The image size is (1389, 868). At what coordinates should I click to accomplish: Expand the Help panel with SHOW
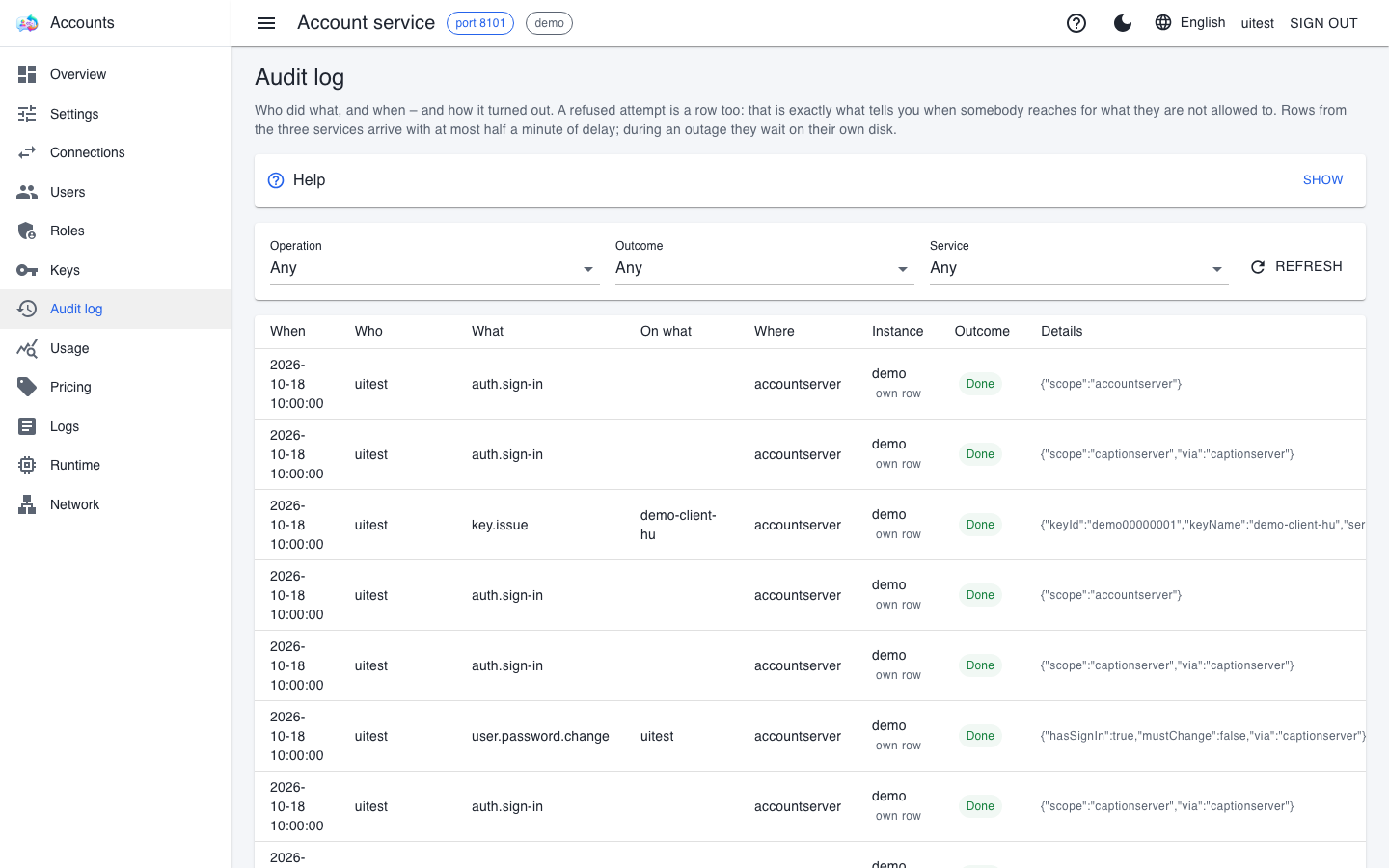click(1322, 180)
